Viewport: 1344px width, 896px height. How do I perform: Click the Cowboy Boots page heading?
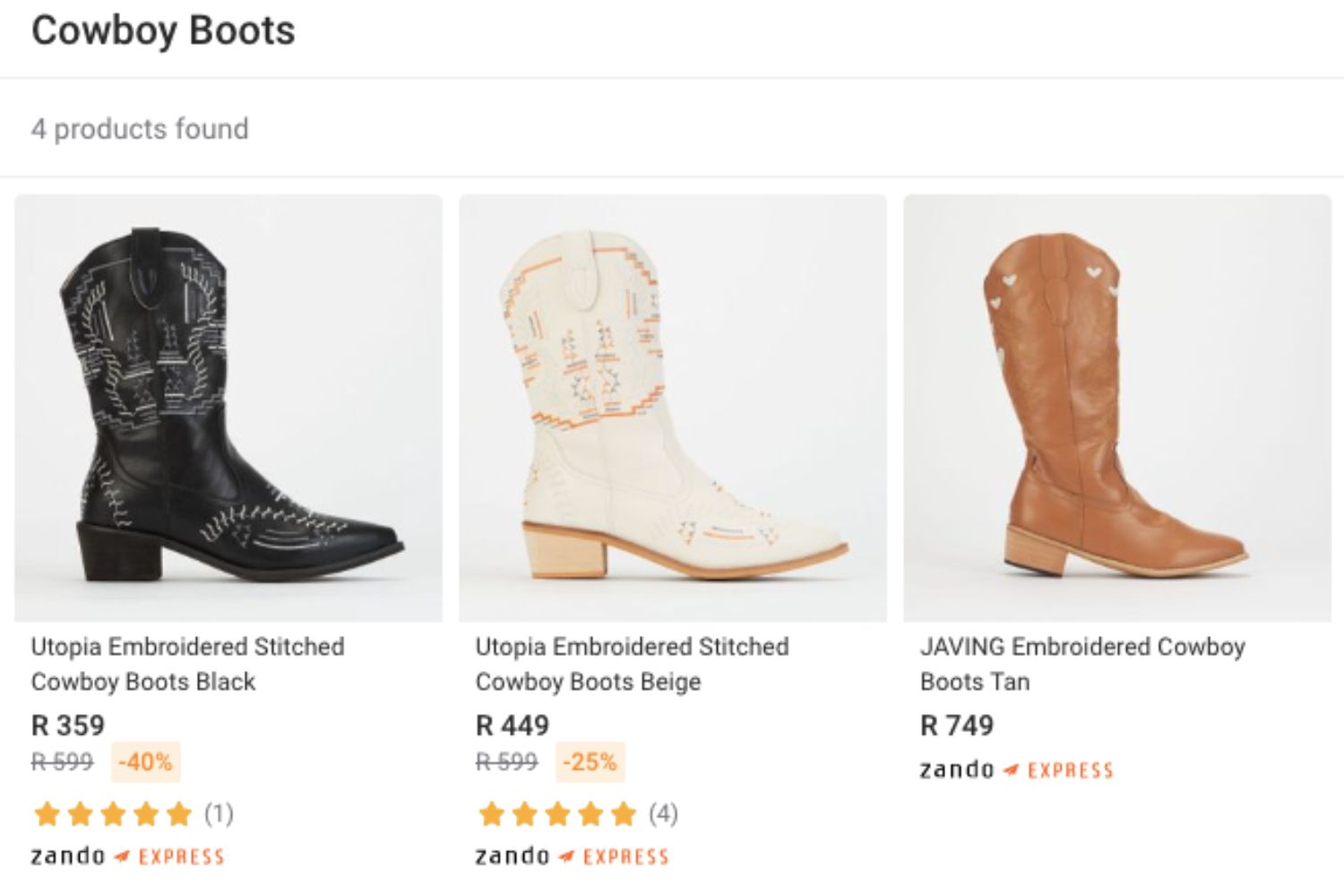pyautogui.click(x=163, y=30)
